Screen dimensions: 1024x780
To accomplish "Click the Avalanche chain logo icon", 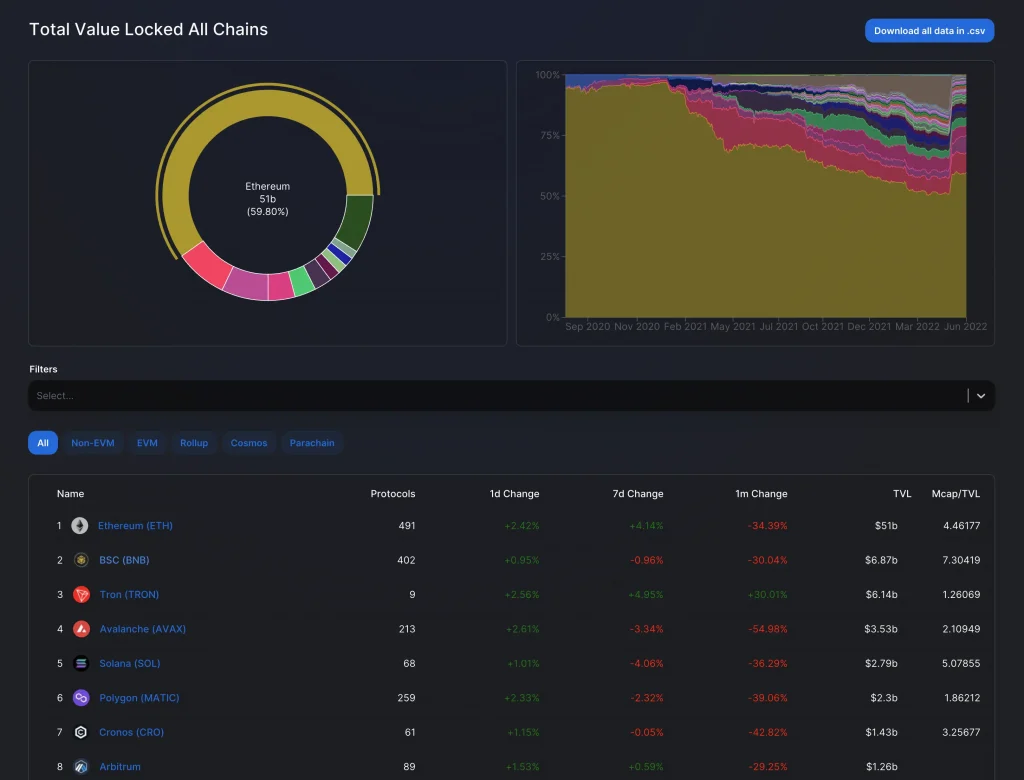I will [81, 629].
